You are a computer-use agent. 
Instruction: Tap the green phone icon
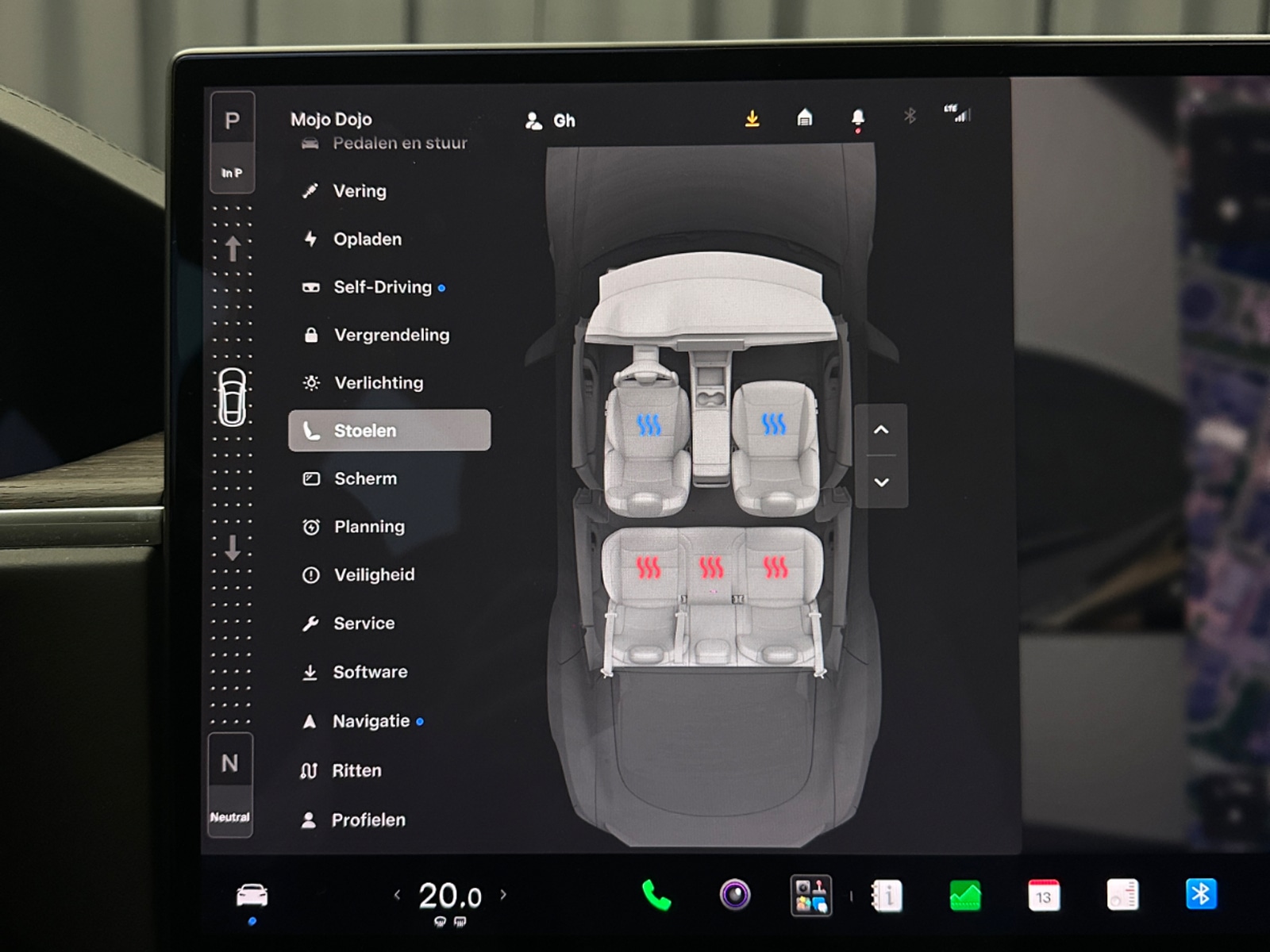coord(656,896)
